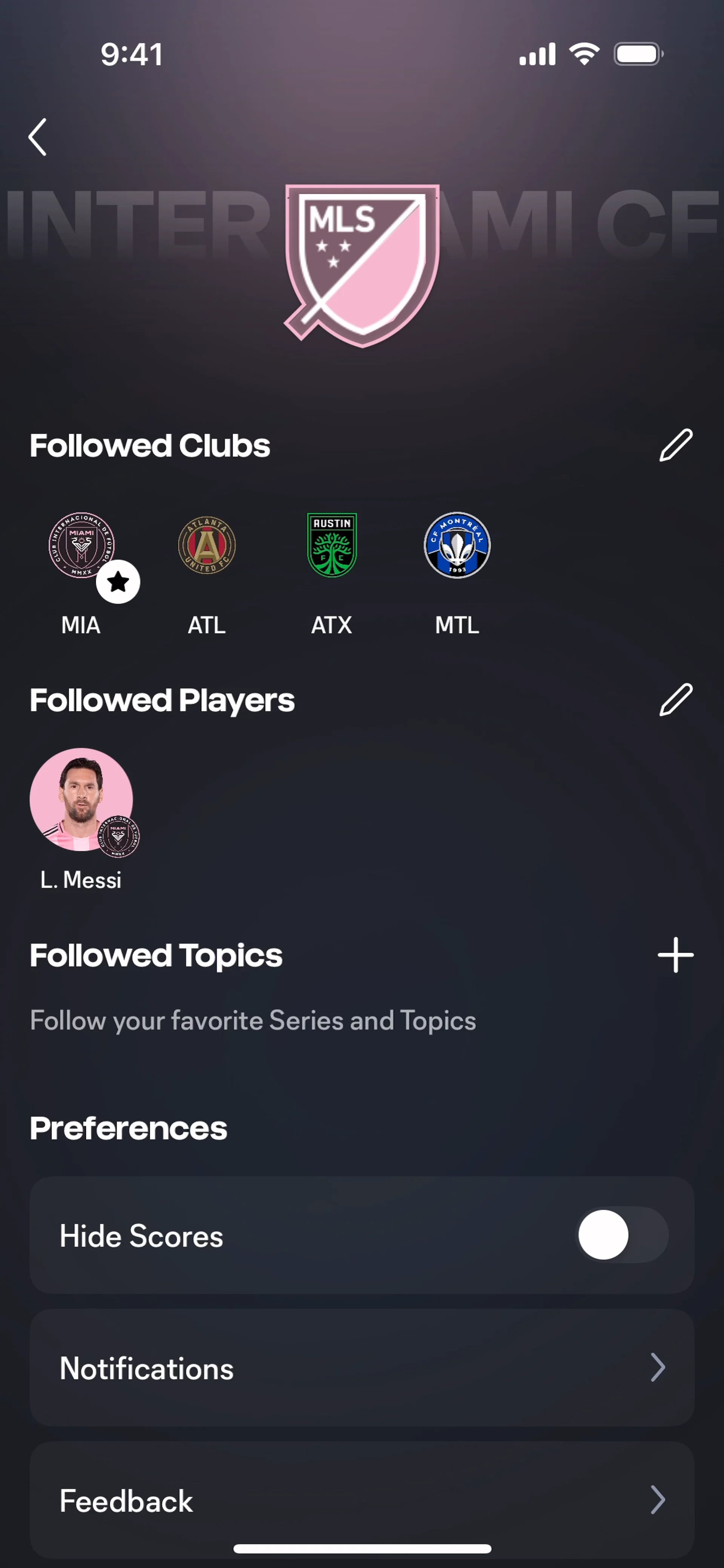This screenshot has height=1568, width=724.
Task: Expand Notifications via its chevron
Action: pyautogui.click(x=657, y=1367)
